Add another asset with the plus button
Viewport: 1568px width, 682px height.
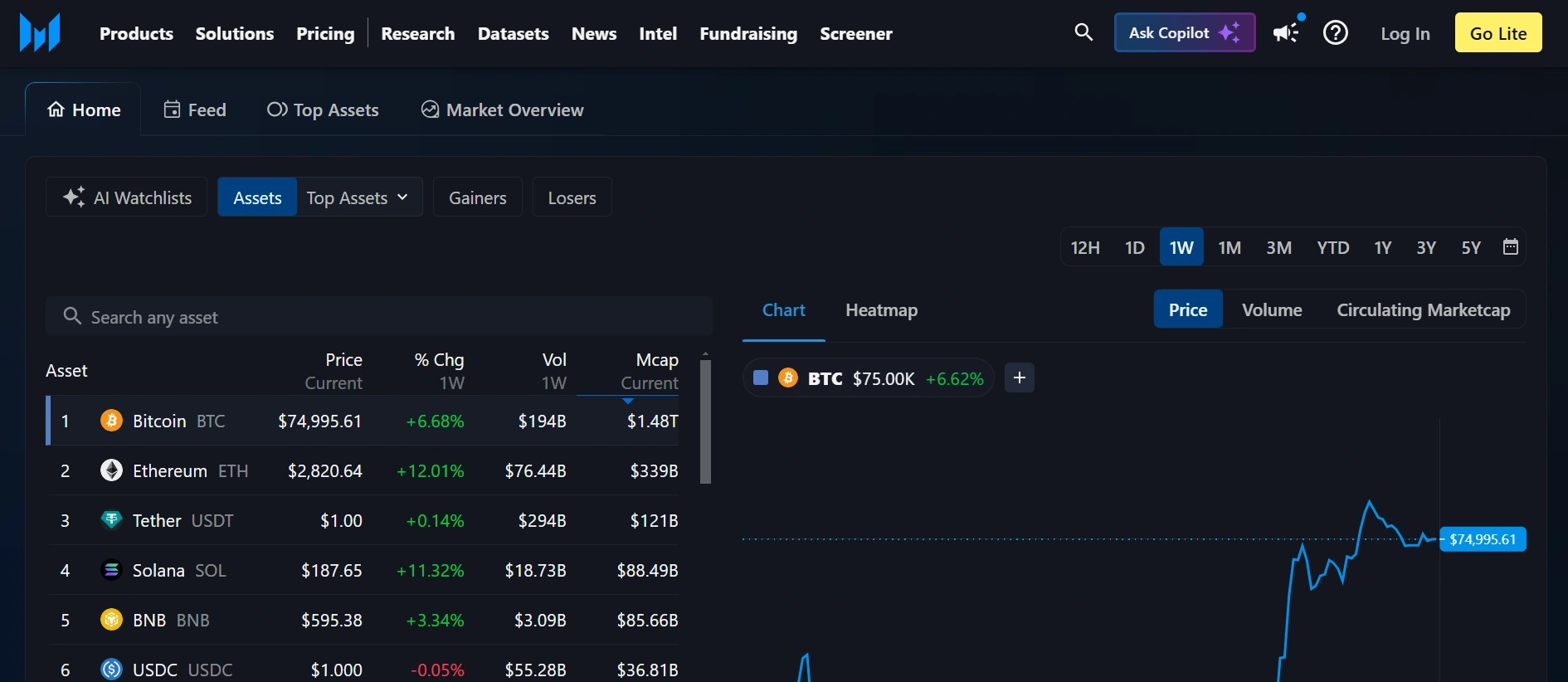(1020, 378)
